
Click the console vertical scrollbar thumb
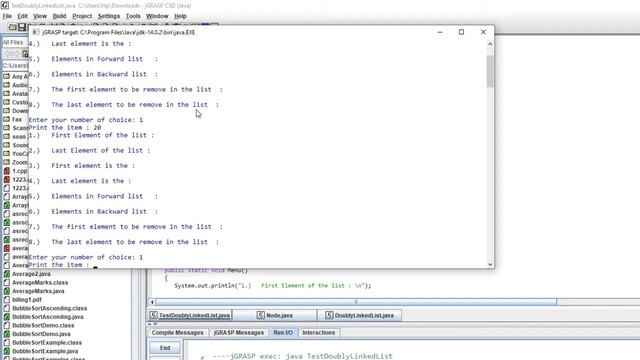490,71
